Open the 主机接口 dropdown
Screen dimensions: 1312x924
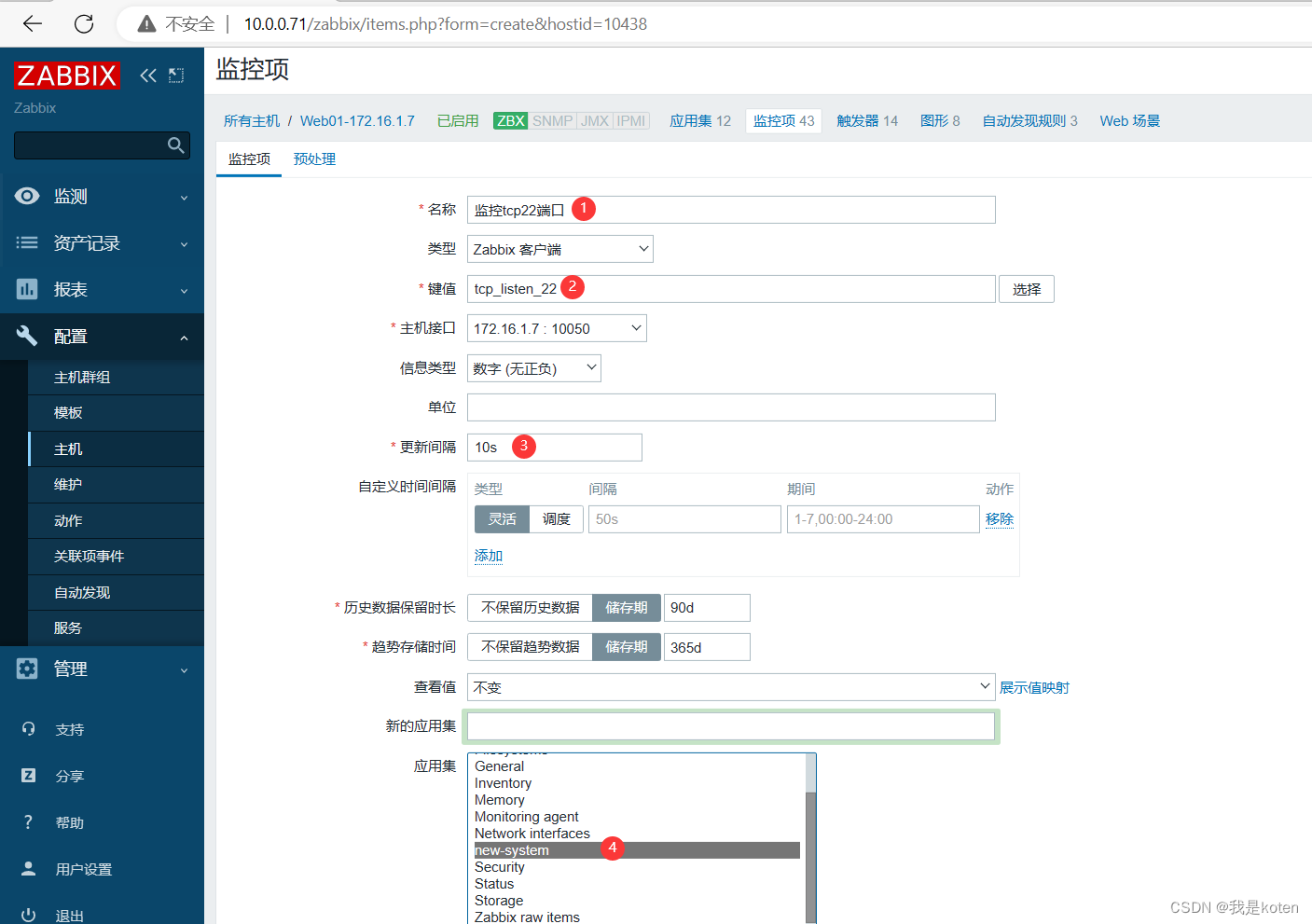pos(557,328)
